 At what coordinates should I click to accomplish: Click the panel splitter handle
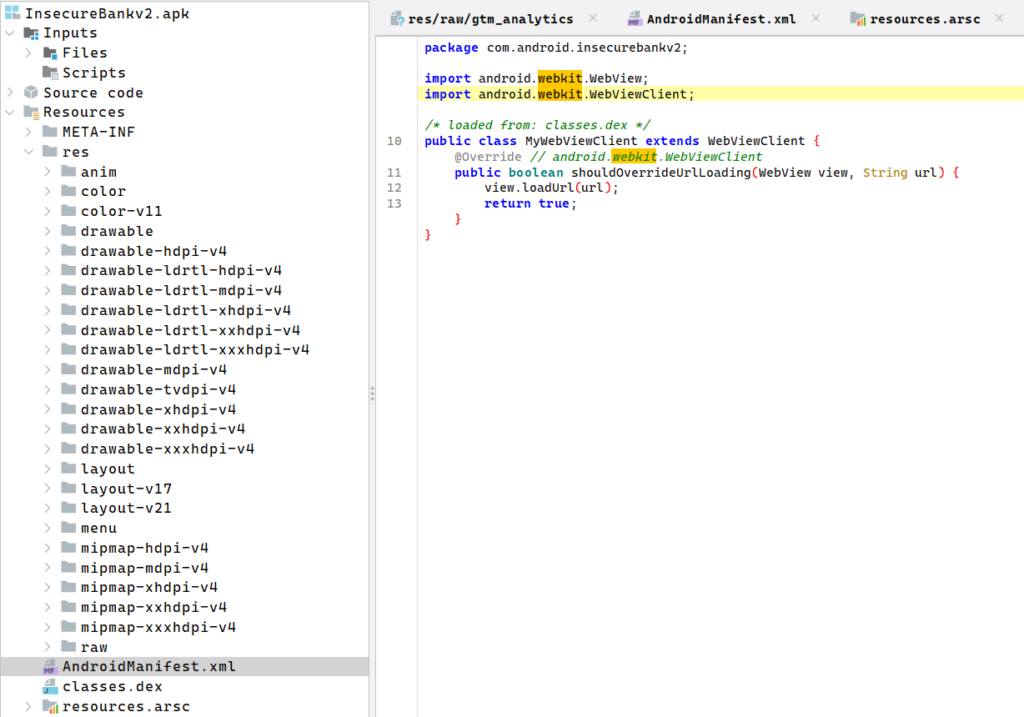point(372,393)
